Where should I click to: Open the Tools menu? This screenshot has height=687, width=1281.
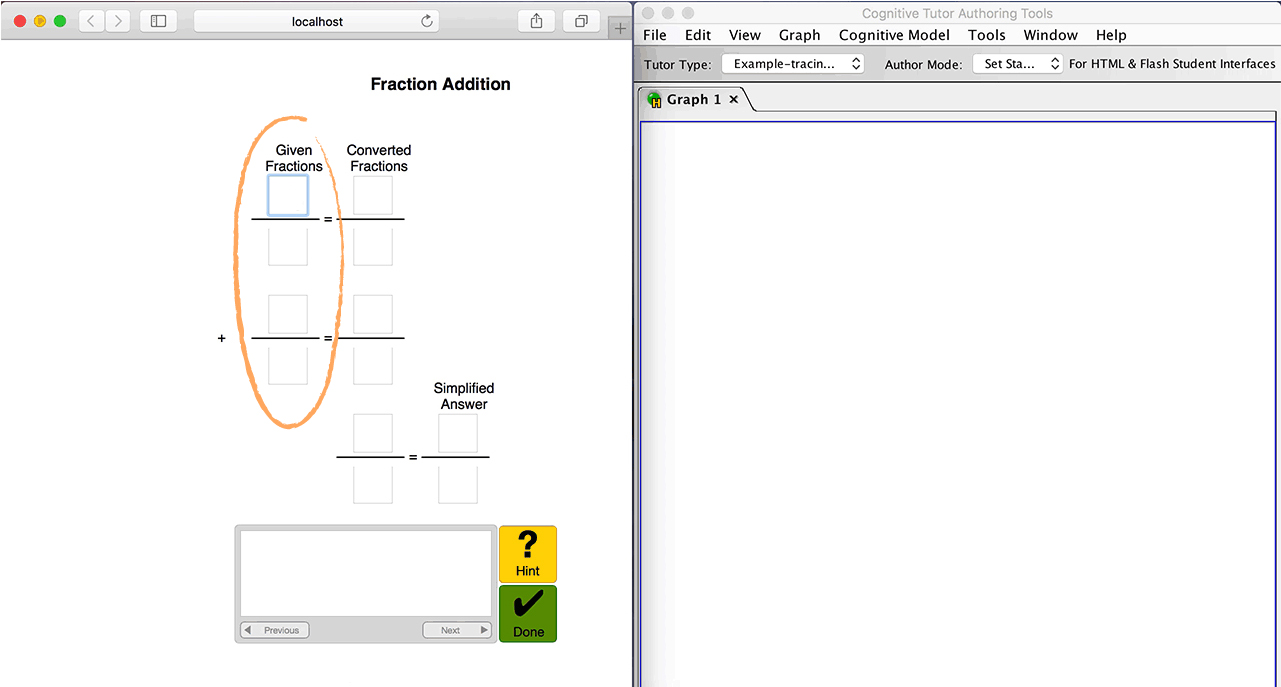coord(986,35)
